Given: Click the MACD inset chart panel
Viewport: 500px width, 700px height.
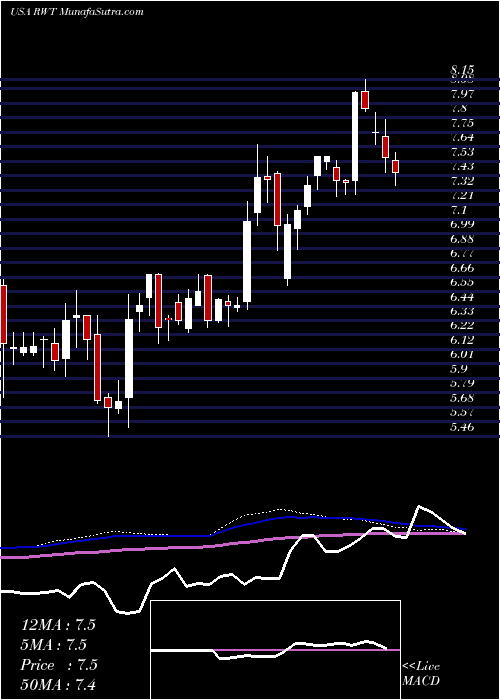Looking at the screenshot, I should click(x=275, y=650).
